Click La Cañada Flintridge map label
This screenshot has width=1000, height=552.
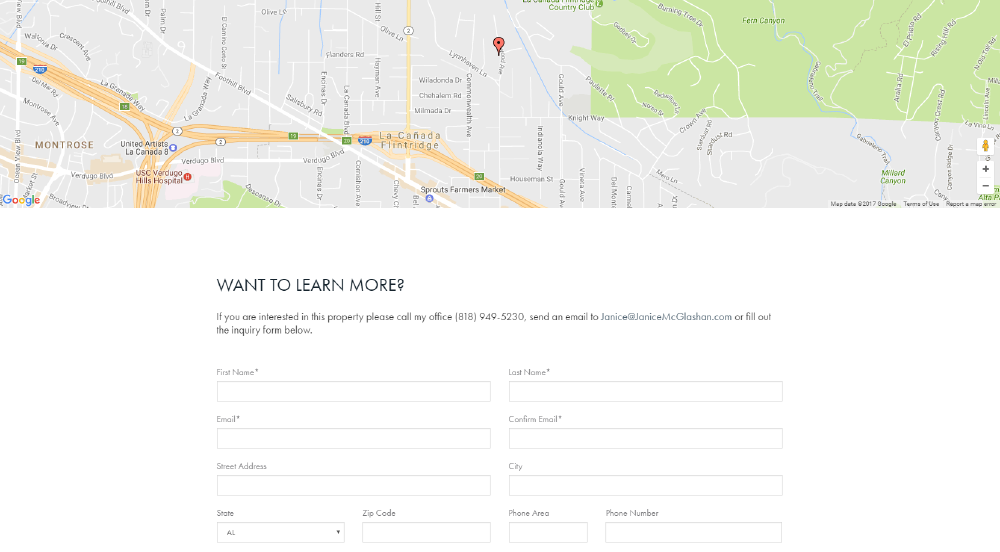click(410, 140)
